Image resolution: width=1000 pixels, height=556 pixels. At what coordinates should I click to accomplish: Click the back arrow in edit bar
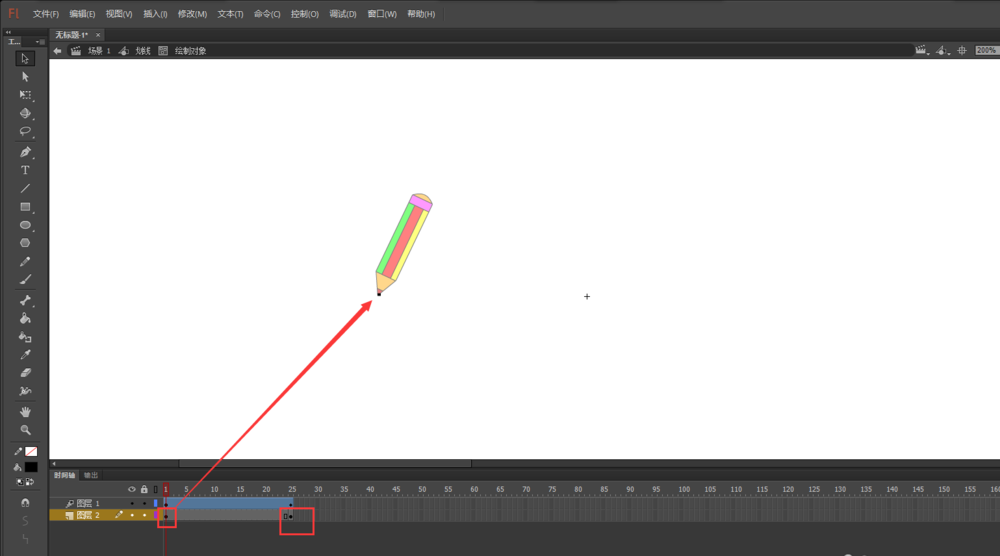57,51
